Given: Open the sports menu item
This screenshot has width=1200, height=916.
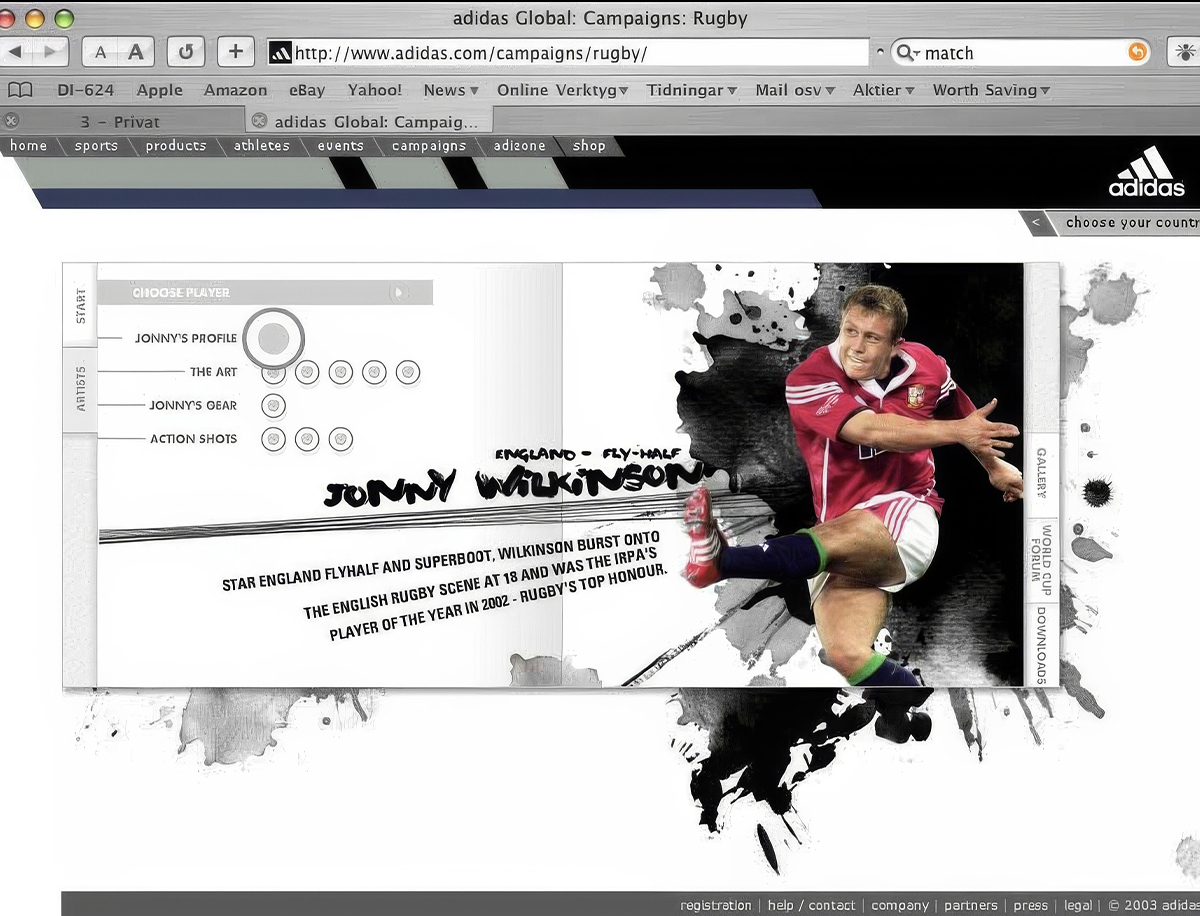Looking at the screenshot, I should [96, 146].
